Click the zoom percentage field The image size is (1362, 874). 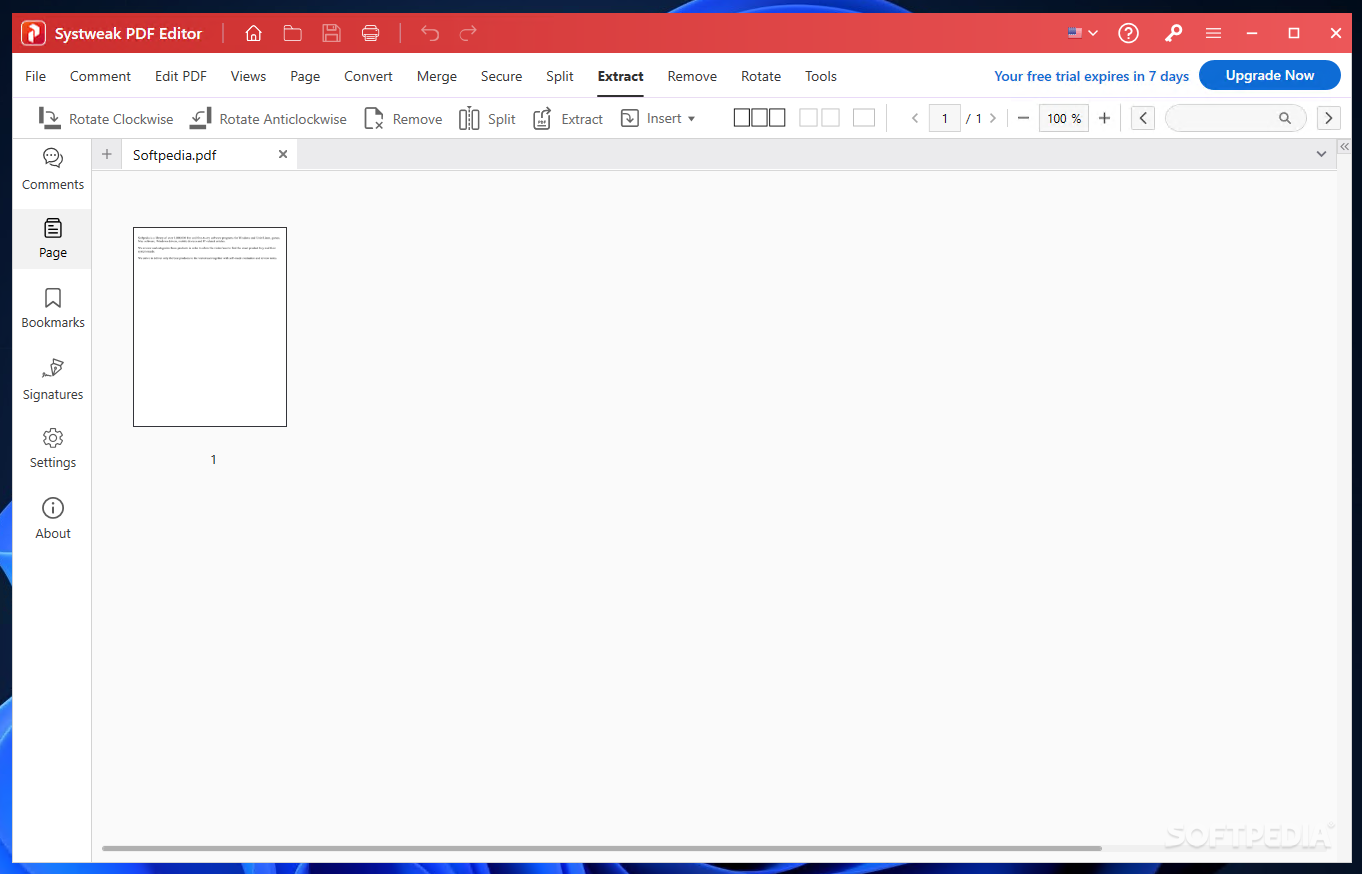click(x=1064, y=118)
